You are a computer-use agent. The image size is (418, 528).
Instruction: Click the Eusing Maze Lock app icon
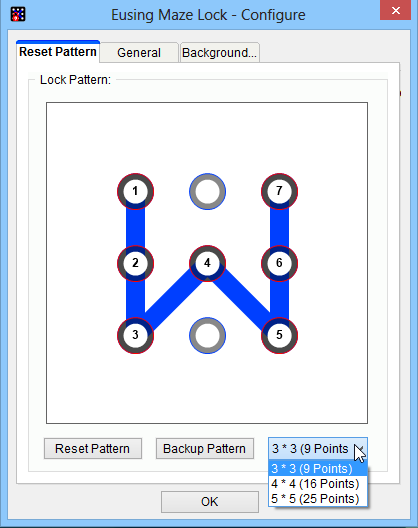pyautogui.click(x=18, y=14)
